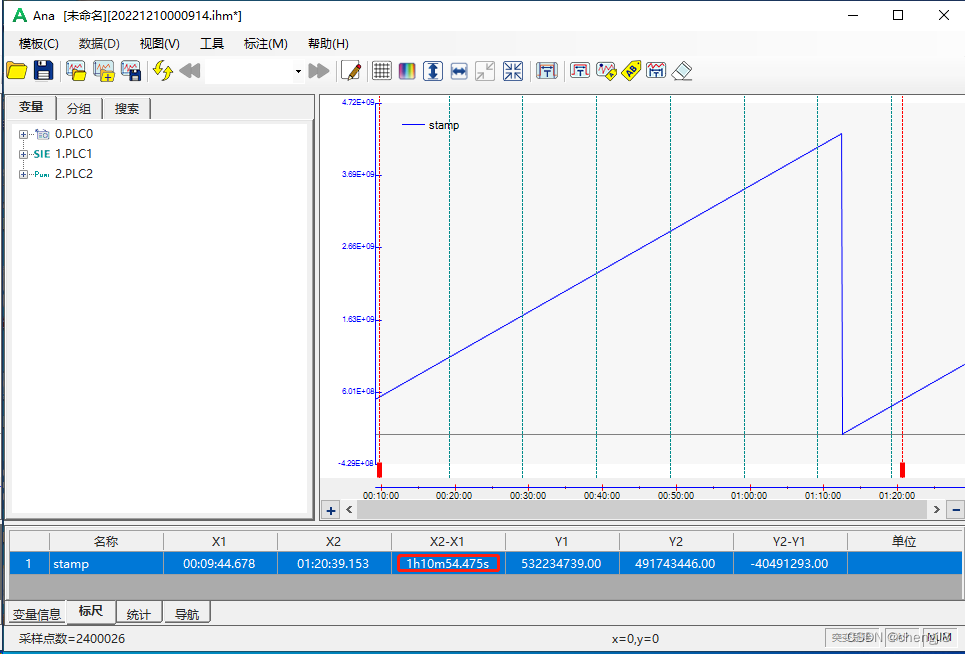Screen dimensions: 965x654
Task: Click the red bracket marker icon
Action: 580,71
